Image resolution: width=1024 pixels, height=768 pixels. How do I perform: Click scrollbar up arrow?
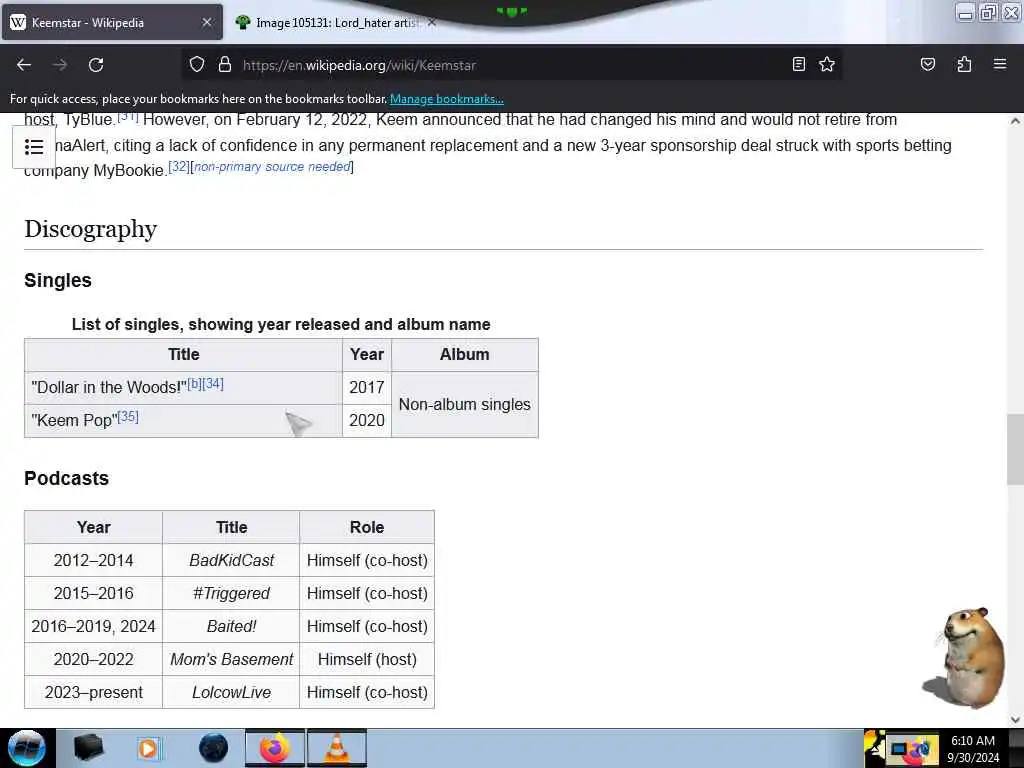pos(1015,121)
